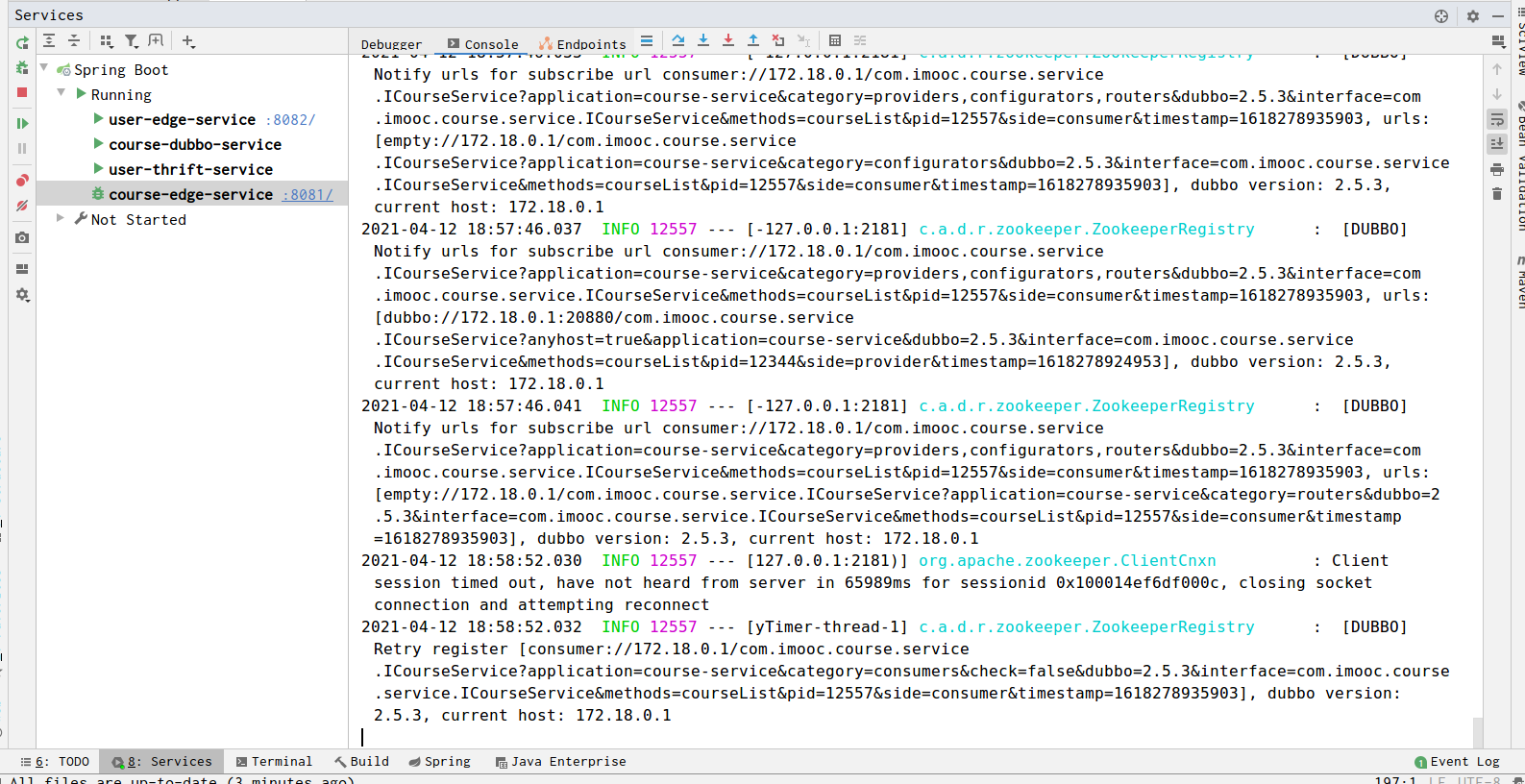Open console Layout Settings dropdown

click(1497, 41)
